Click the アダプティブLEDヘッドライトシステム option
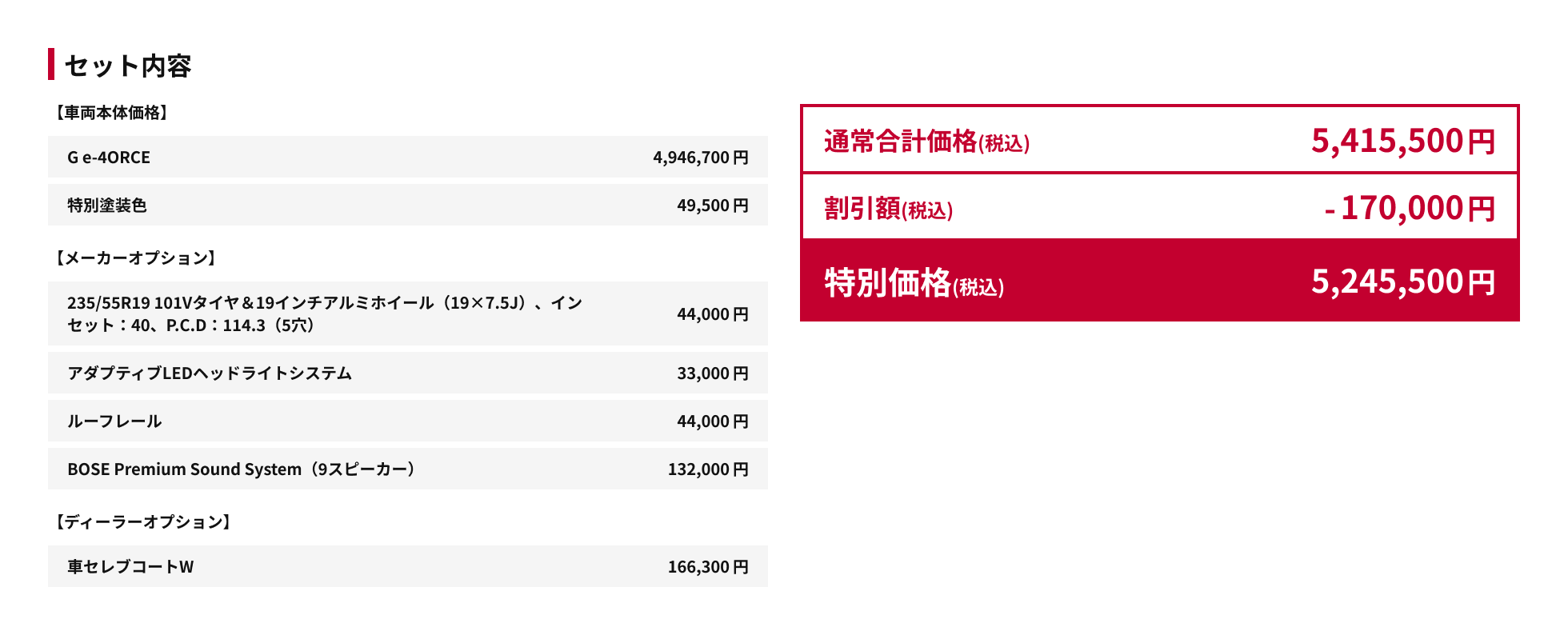1568x635 pixels. [x=210, y=373]
